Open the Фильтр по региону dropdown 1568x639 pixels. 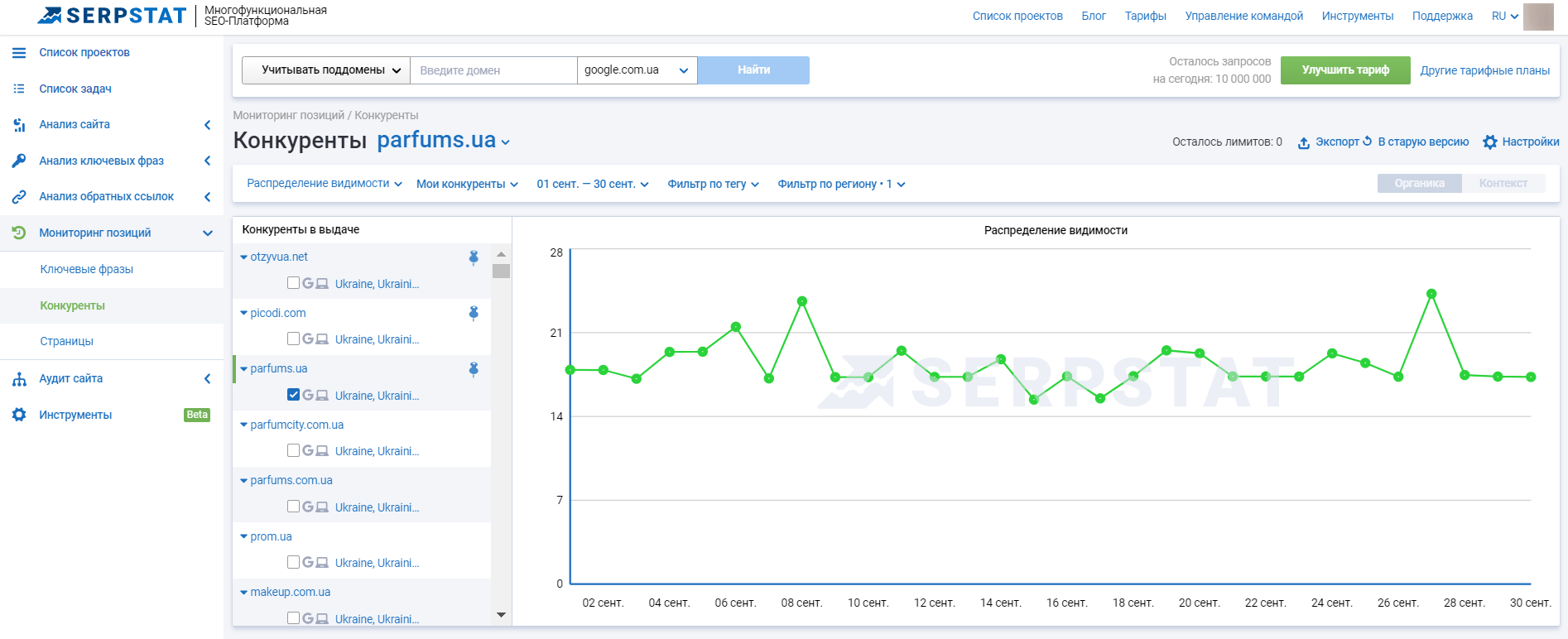(x=841, y=184)
